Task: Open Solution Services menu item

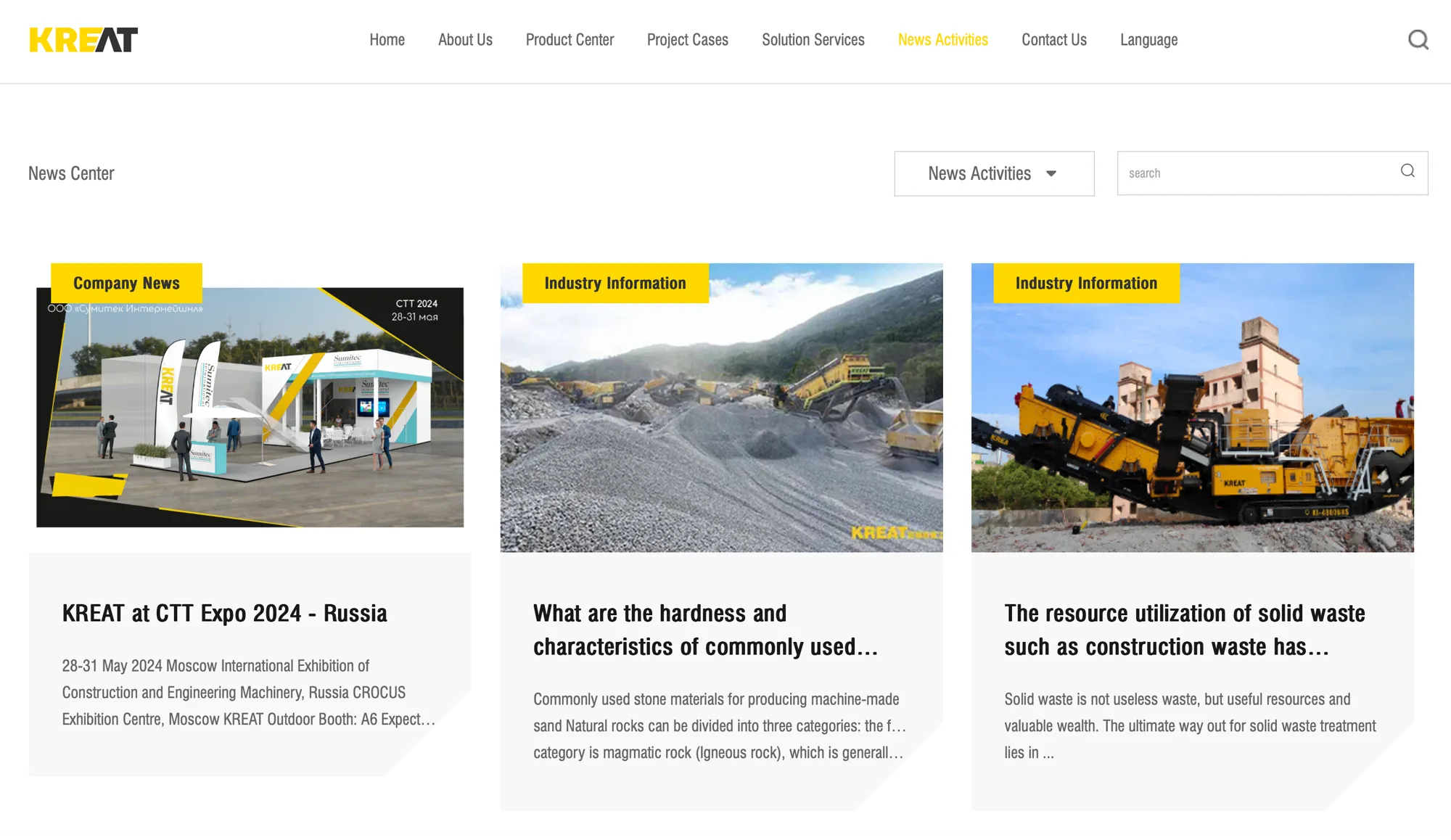Action: pos(813,40)
